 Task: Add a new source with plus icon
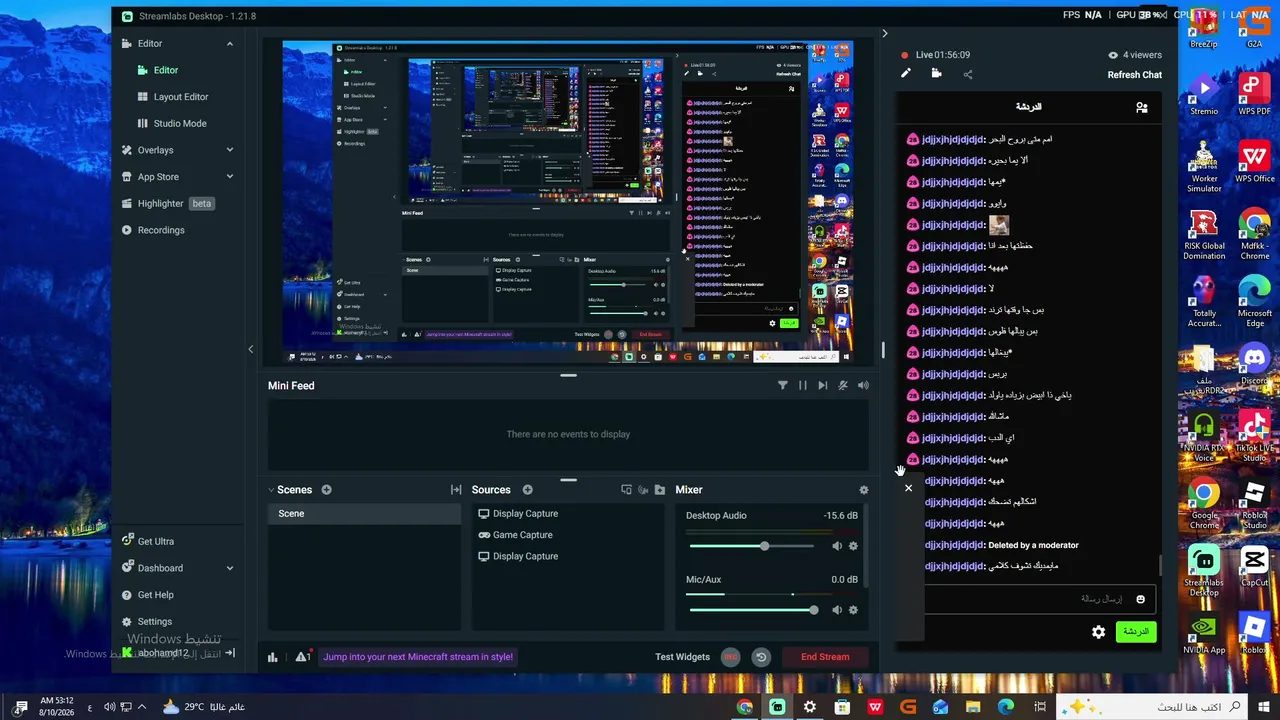tap(527, 490)
